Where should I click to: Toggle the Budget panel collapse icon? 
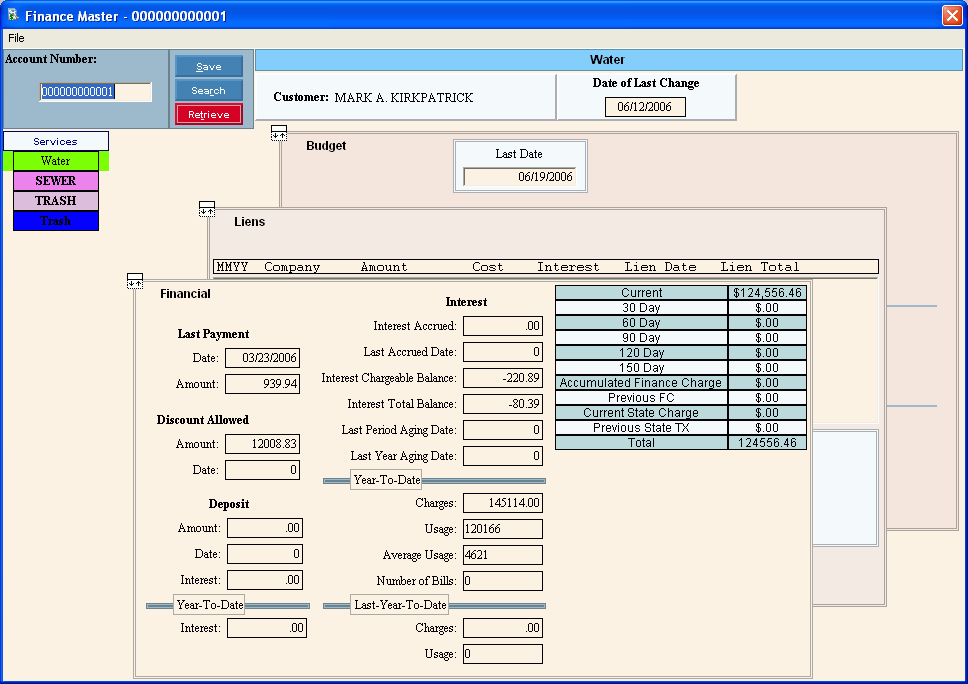[x=279, y=133]
